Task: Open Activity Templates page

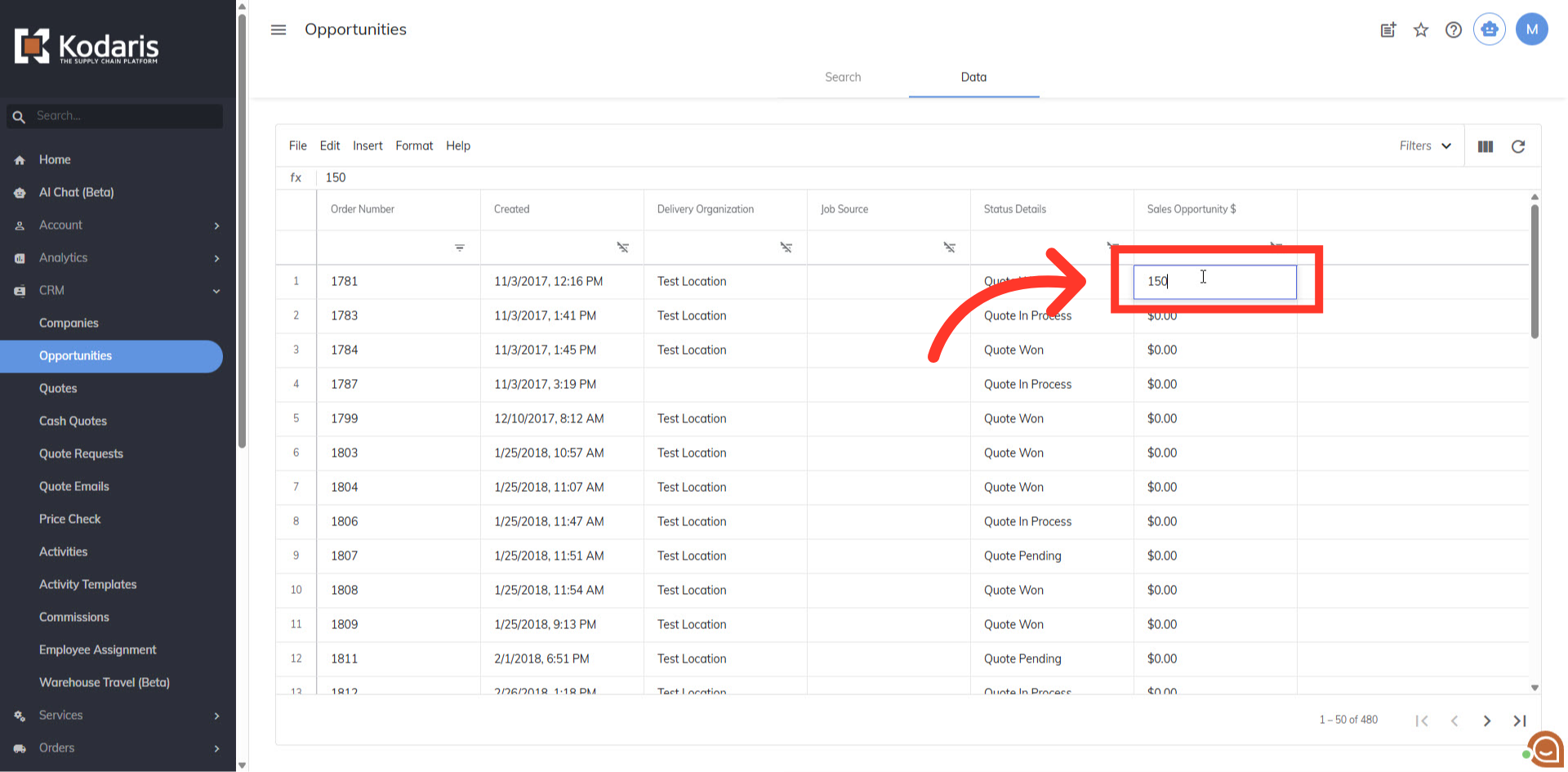Action: click(x=87, y=584)
